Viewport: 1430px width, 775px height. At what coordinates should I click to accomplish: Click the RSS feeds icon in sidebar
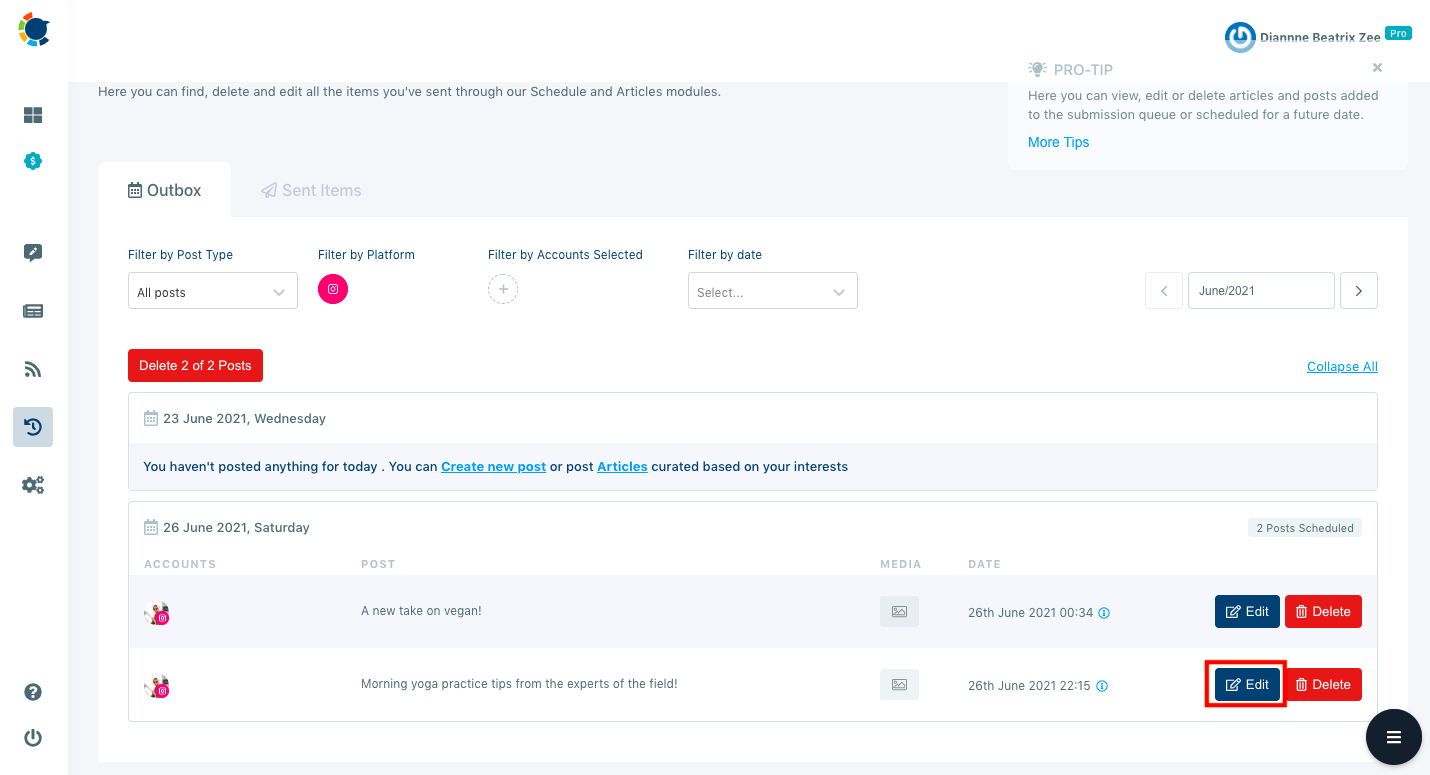pos(33,369)
